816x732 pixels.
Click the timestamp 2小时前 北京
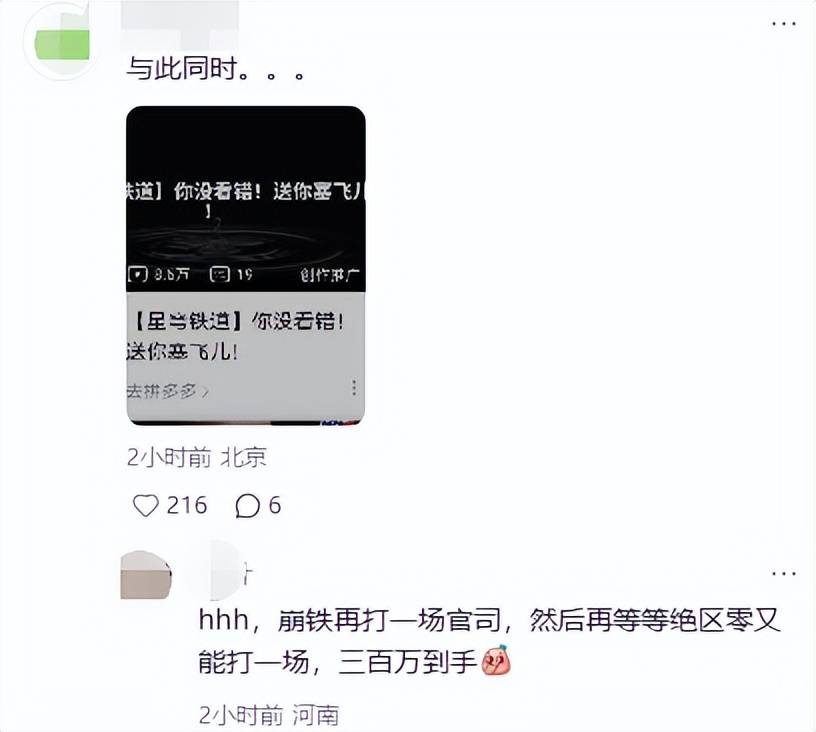[197, 458]
